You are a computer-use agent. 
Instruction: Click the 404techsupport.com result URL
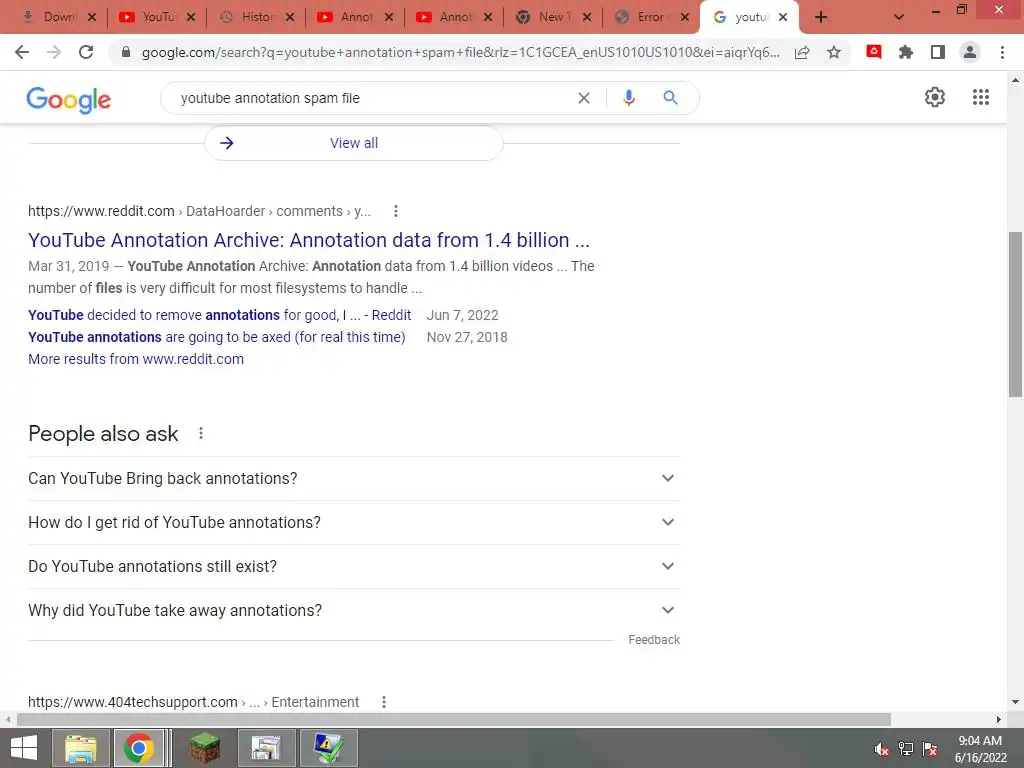tap(193, 702)
